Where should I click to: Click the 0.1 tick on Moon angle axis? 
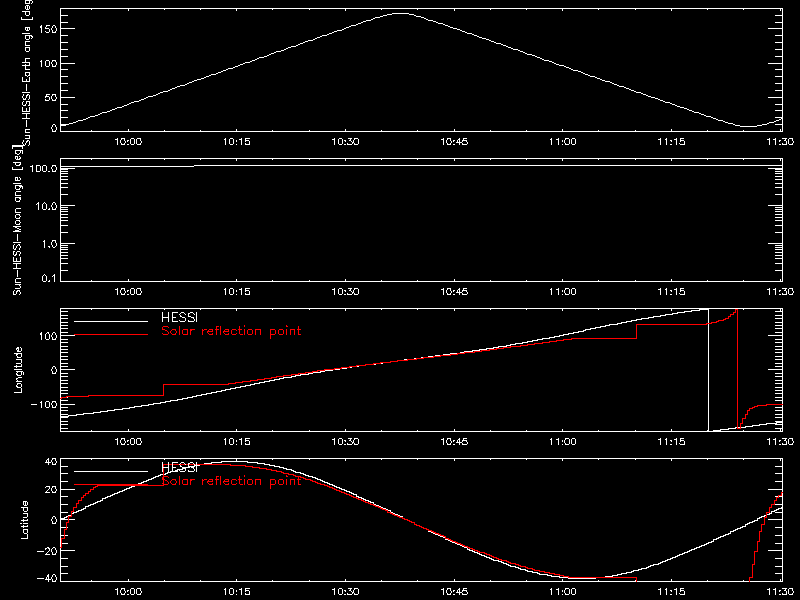click(49, 278)
